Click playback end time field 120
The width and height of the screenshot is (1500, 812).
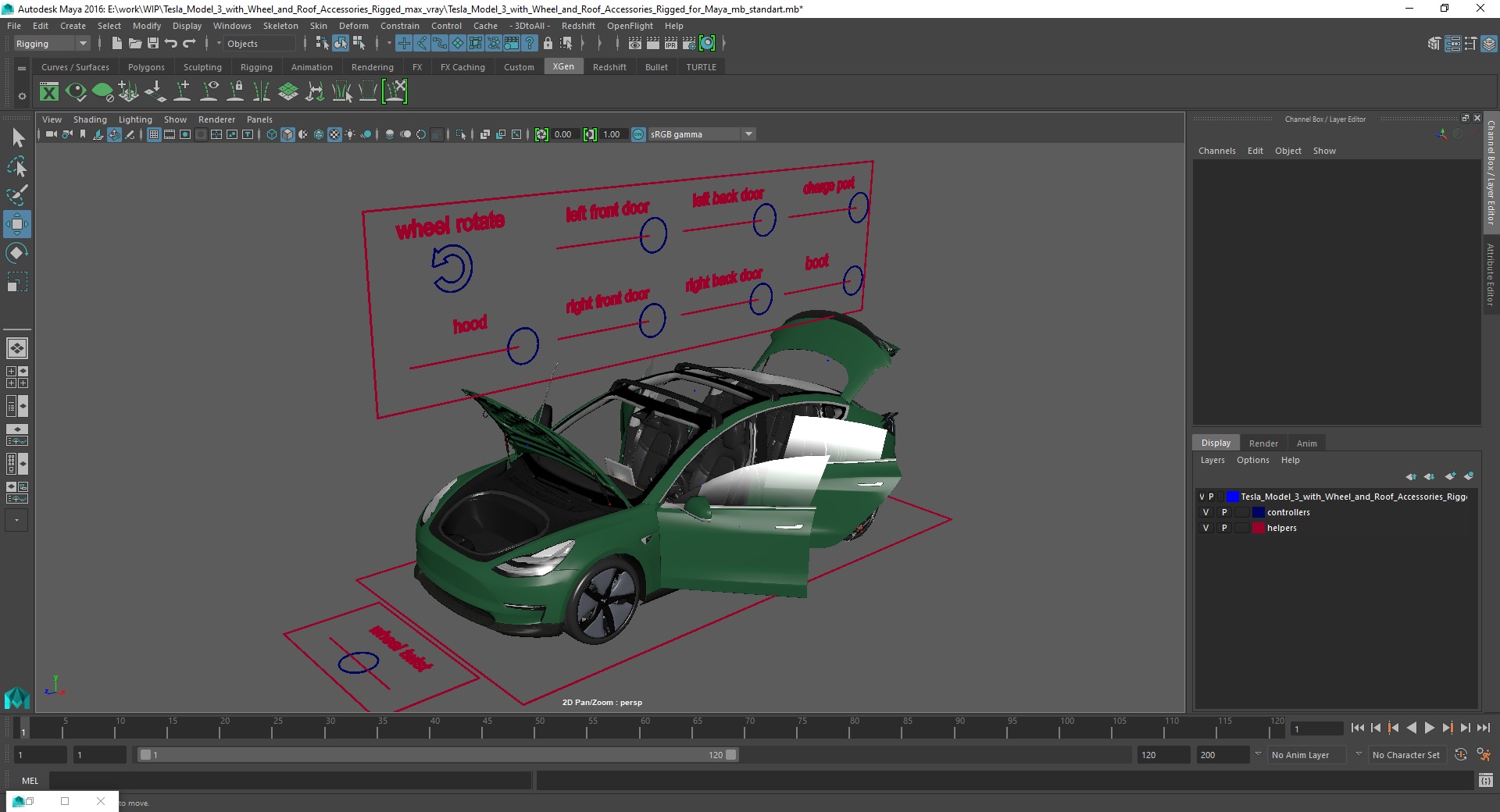[x=1162, y=755]
